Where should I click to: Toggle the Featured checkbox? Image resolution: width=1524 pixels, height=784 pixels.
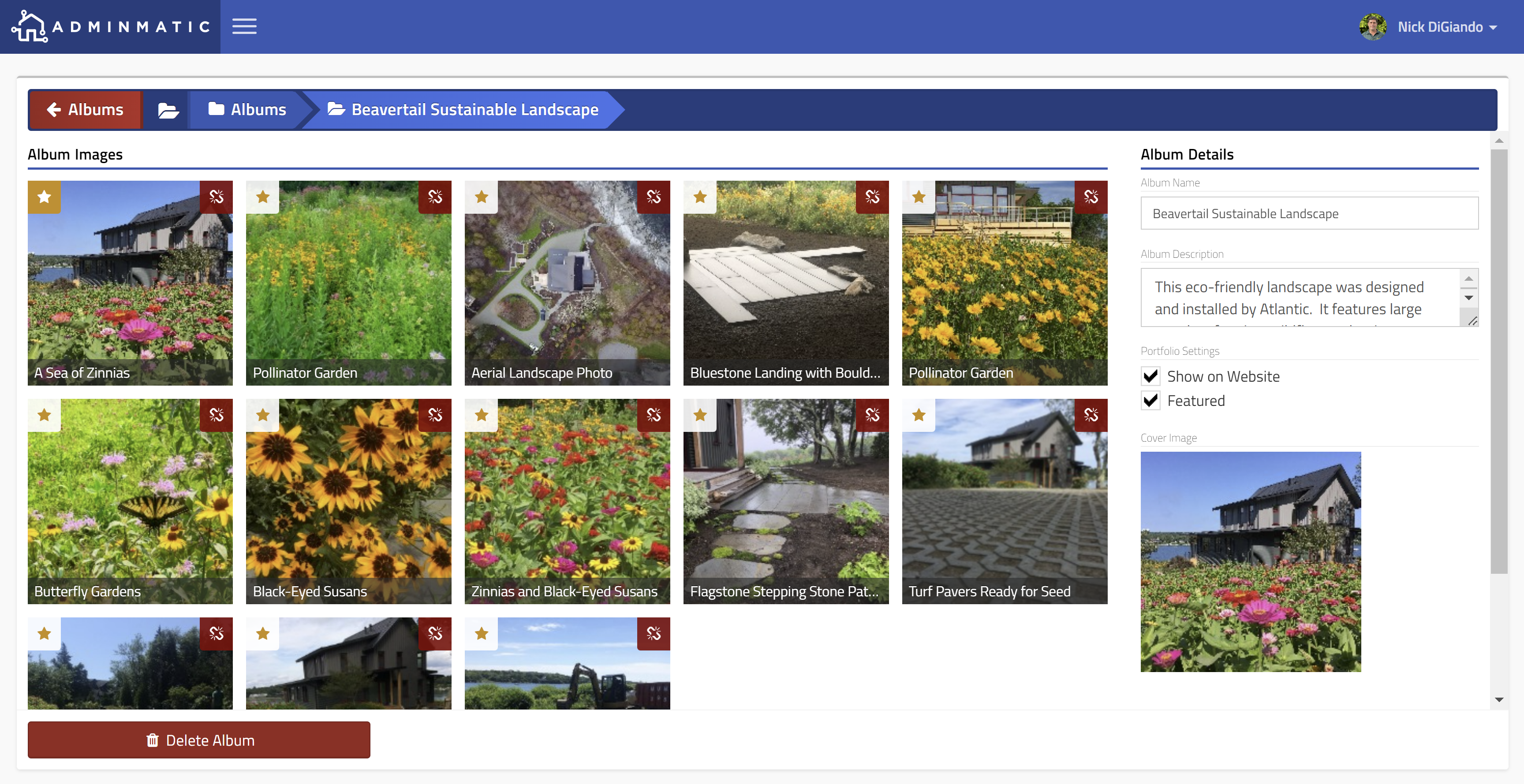tap(1150, 400)
